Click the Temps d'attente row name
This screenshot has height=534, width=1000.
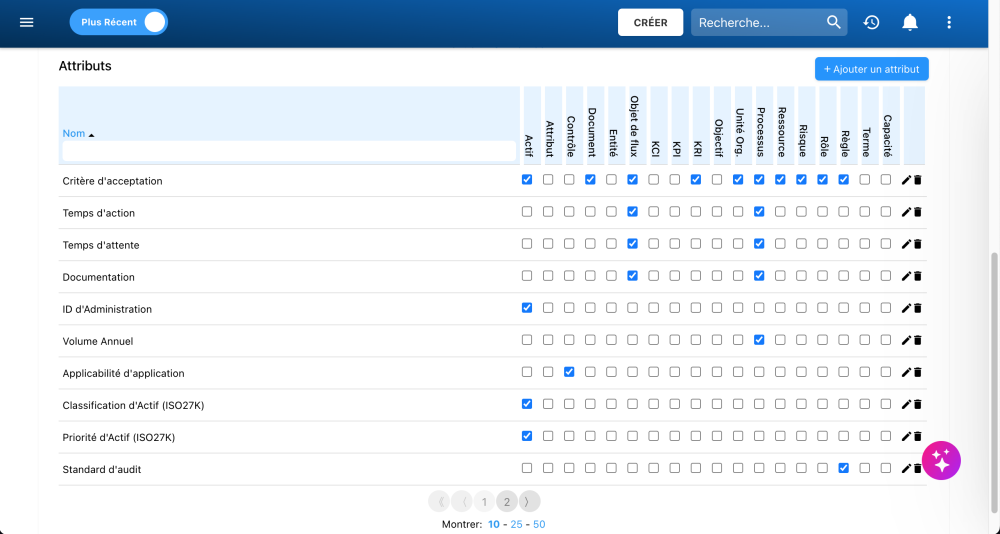pos(101,245)
